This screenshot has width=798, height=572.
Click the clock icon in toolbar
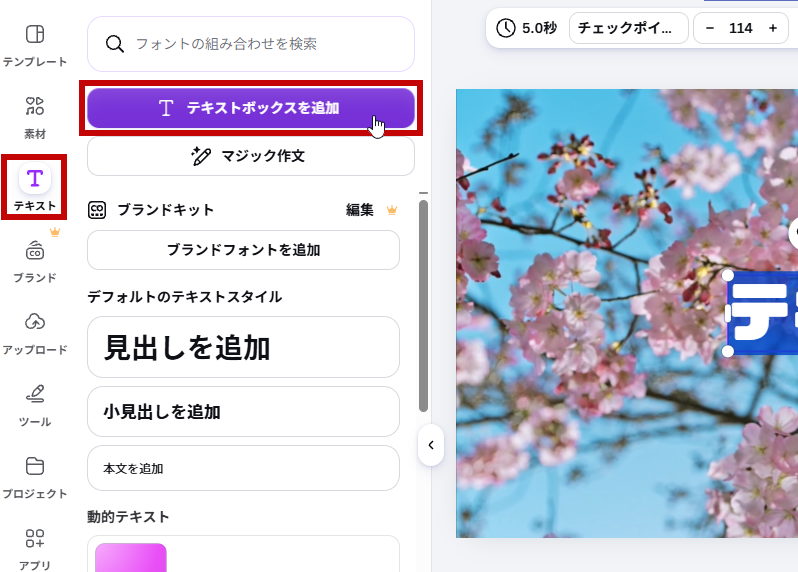(506, 28)
